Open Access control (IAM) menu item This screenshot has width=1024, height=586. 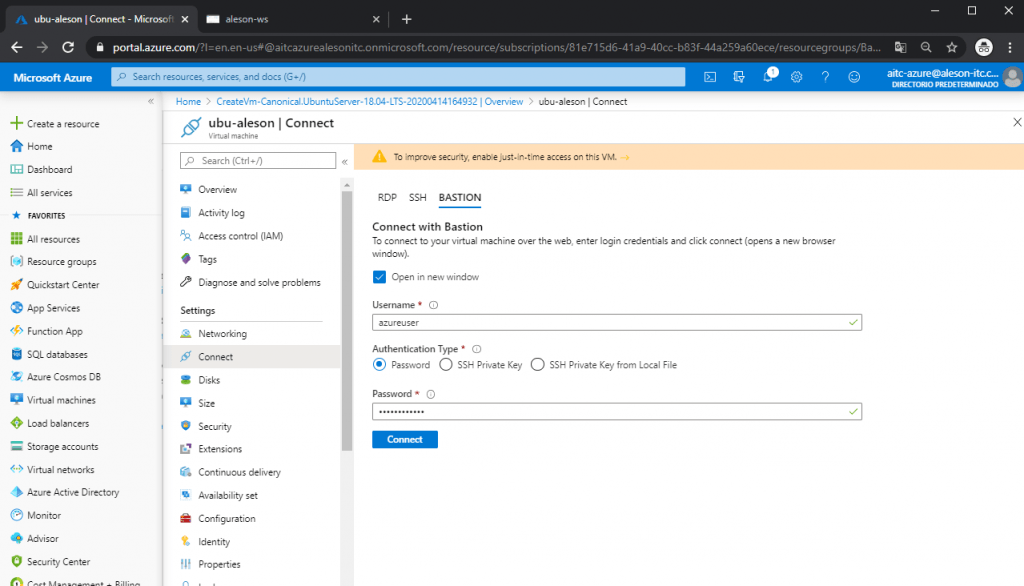click(240, 236)
